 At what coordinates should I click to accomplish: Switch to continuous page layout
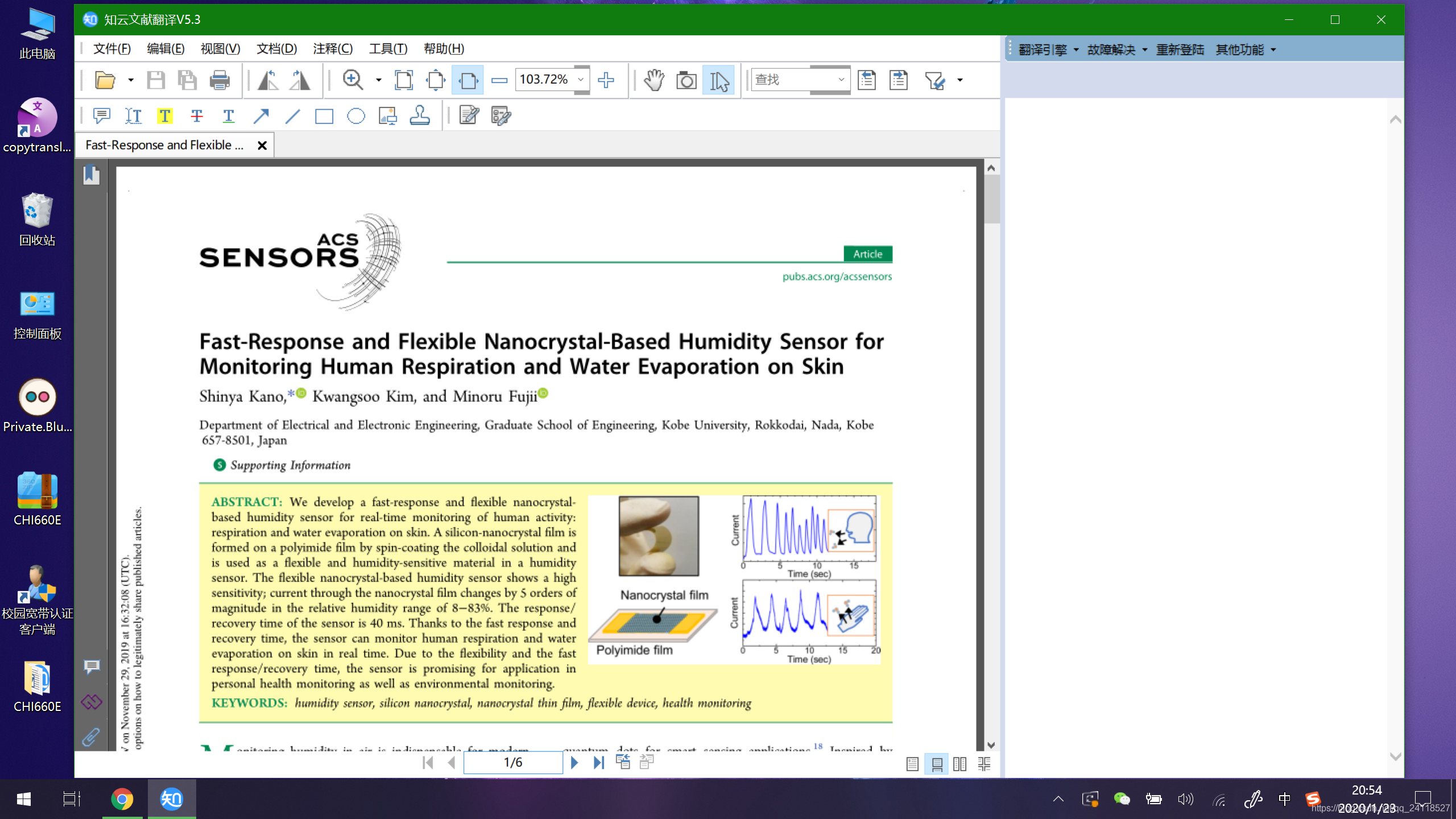(x=936, y=764)
